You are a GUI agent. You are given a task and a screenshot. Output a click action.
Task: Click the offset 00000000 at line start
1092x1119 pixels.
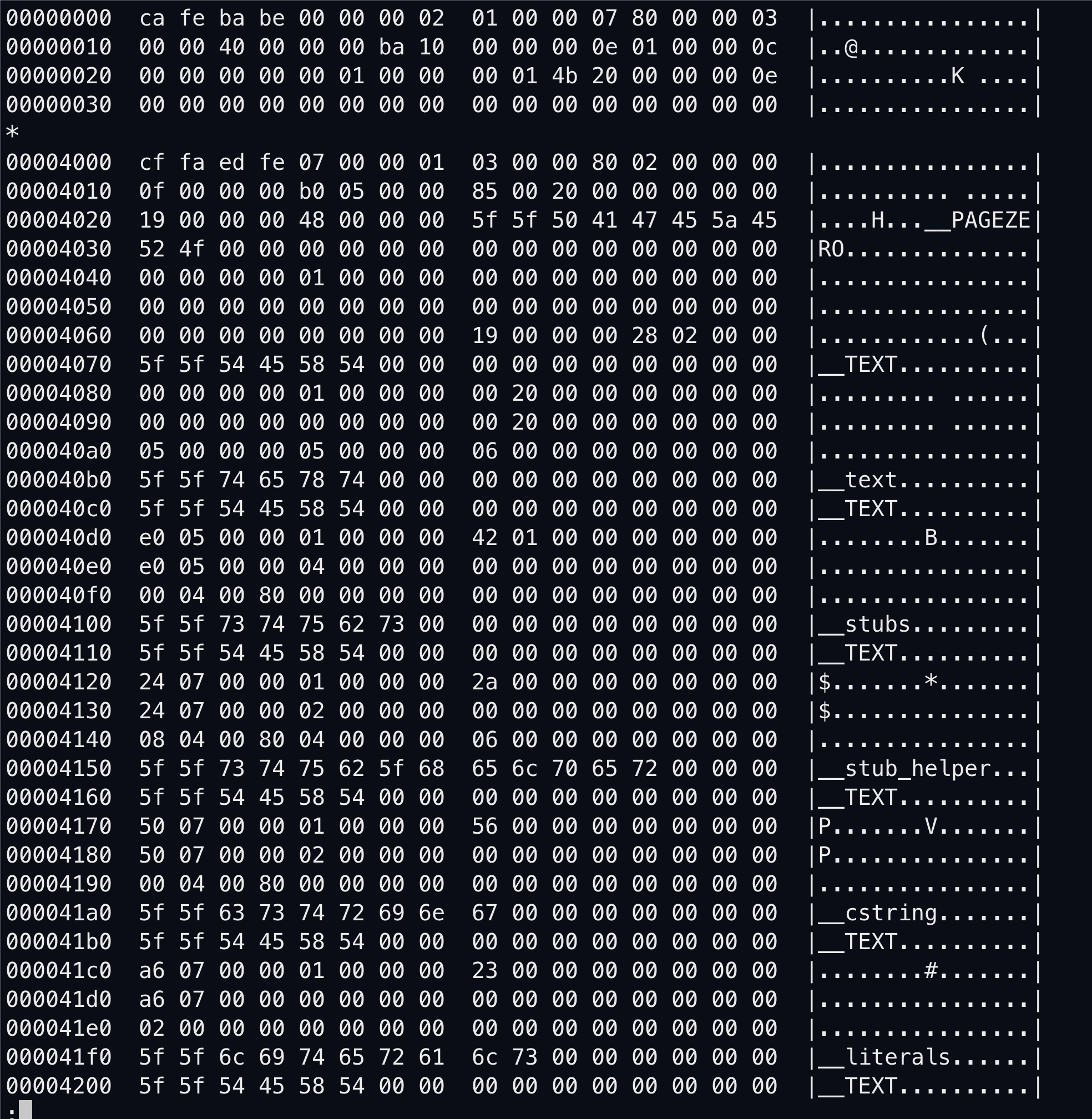click(59, 18)
